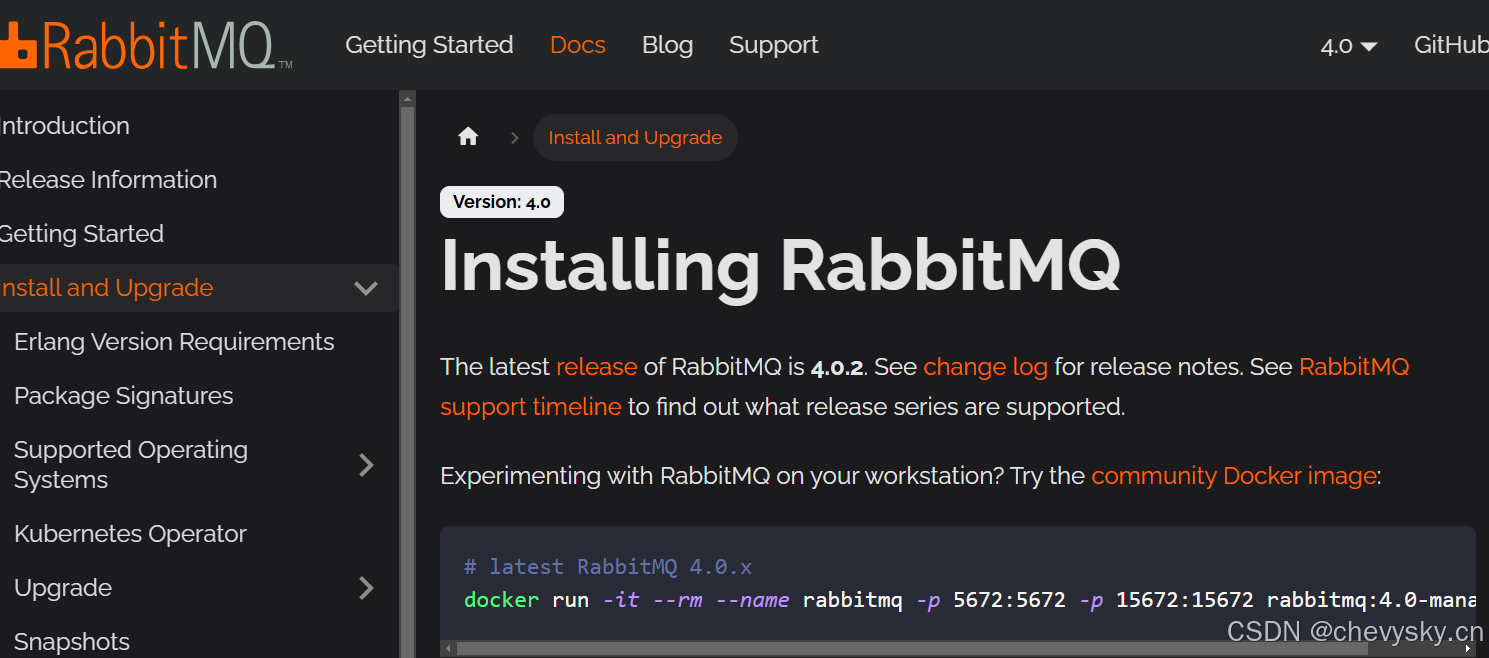
Task: Open Getting Started in top navigation
Action: tap(429, 45)
